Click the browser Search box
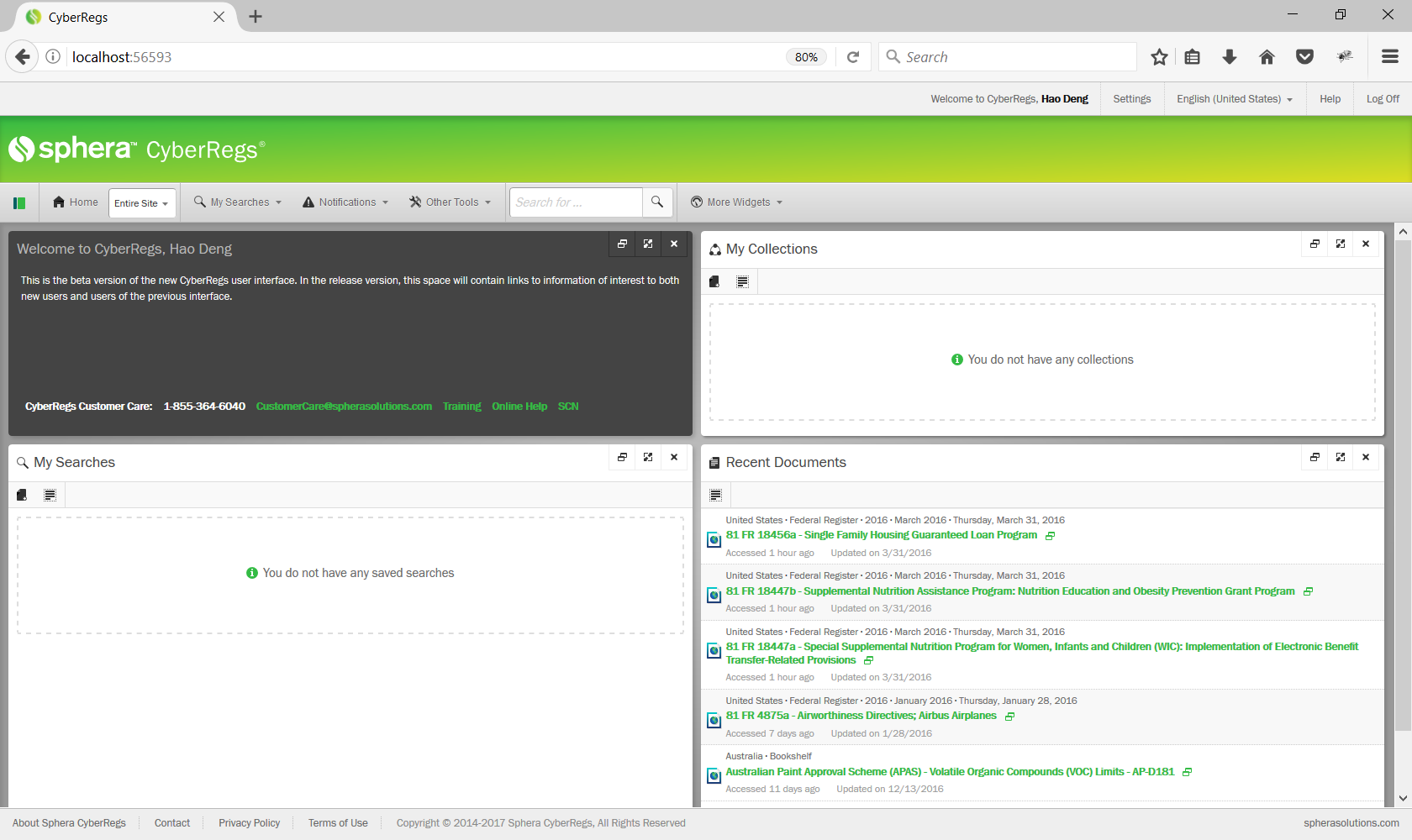 click(1008, 57)
